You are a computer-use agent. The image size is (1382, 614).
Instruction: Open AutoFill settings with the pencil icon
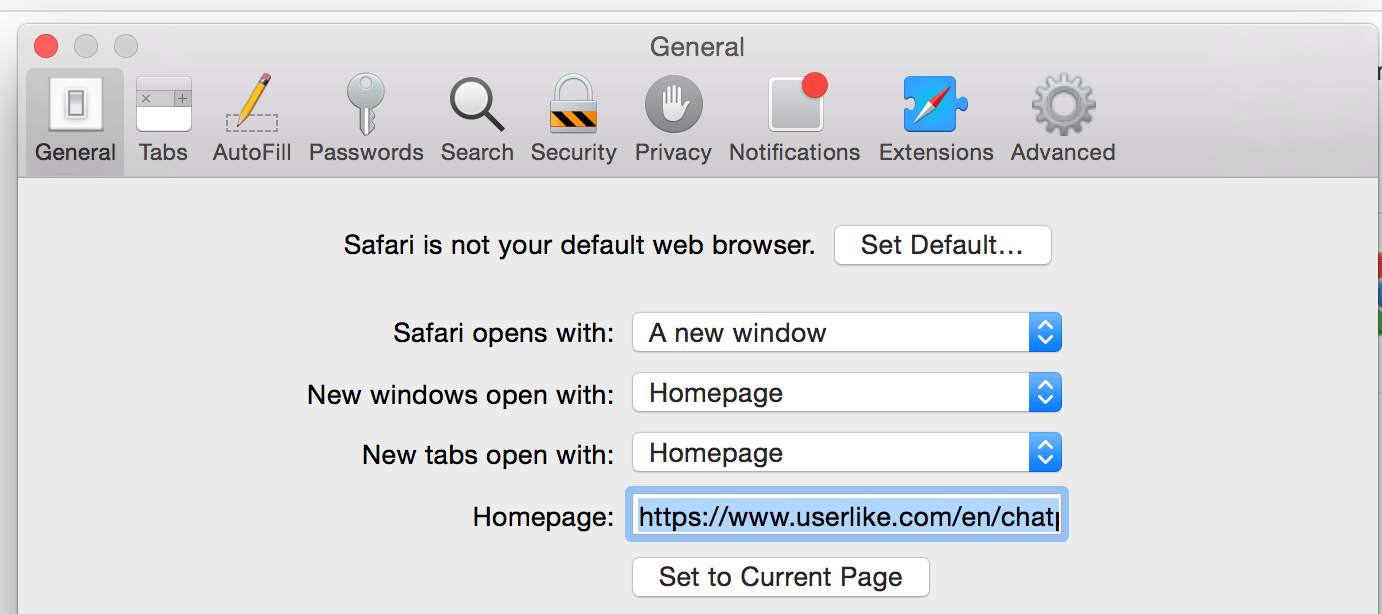(252, 120)
